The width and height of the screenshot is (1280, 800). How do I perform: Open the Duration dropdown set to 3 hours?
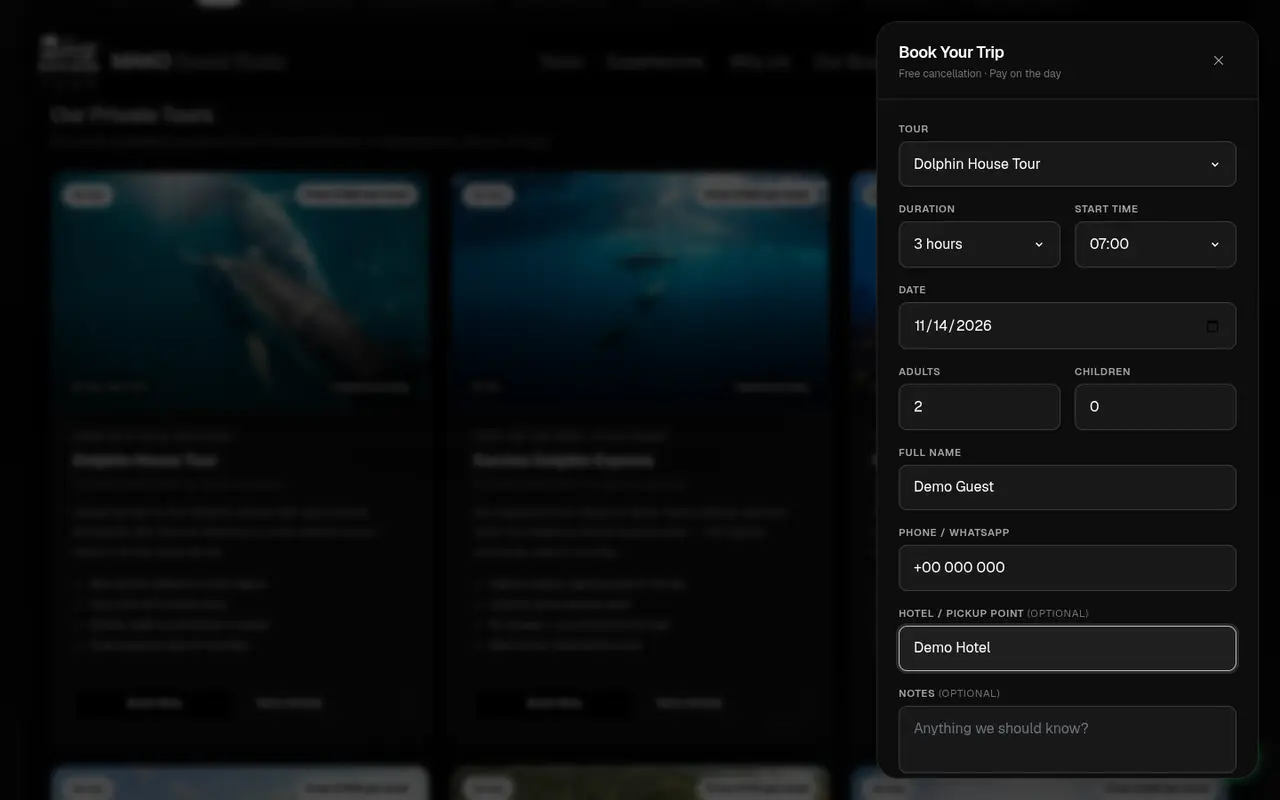click(979, 244)
